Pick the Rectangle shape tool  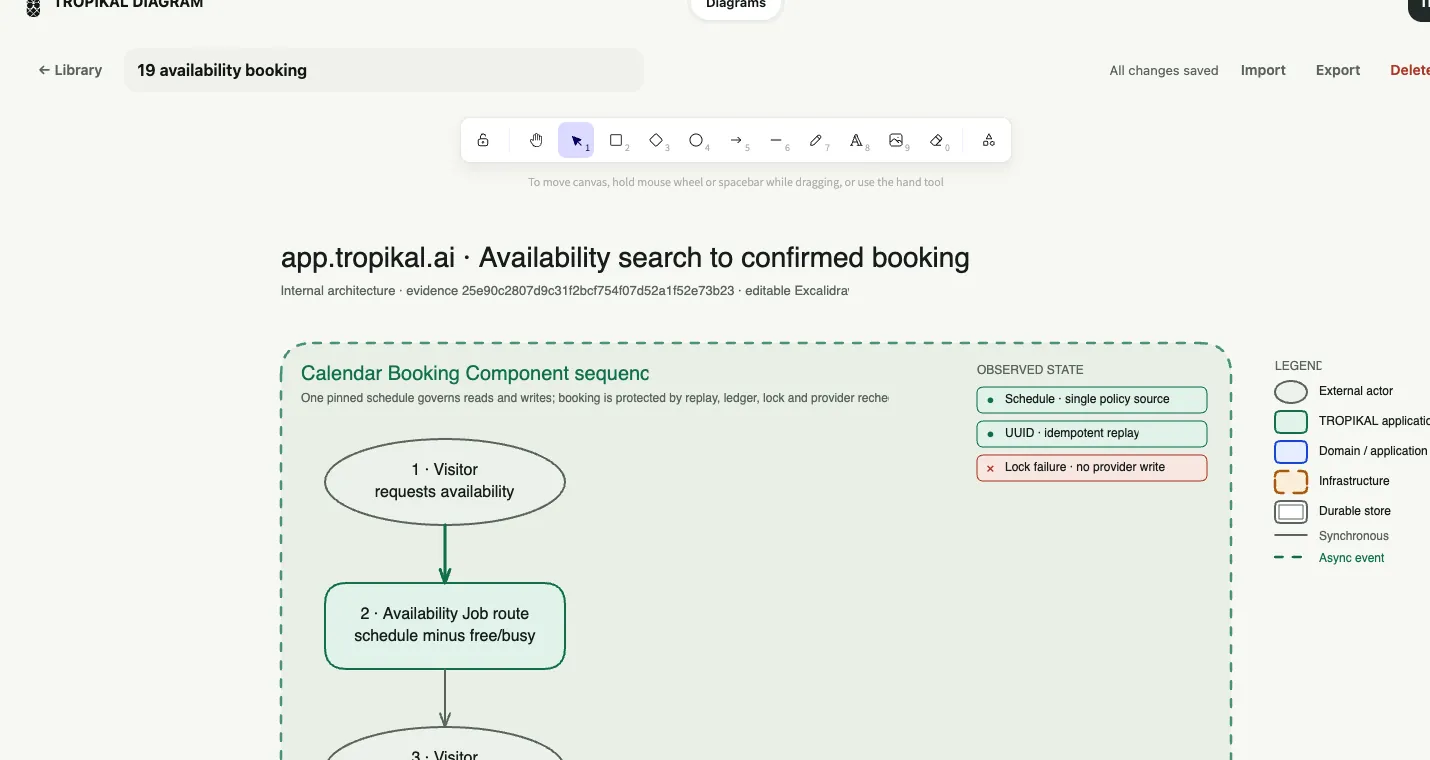[616, 140]
